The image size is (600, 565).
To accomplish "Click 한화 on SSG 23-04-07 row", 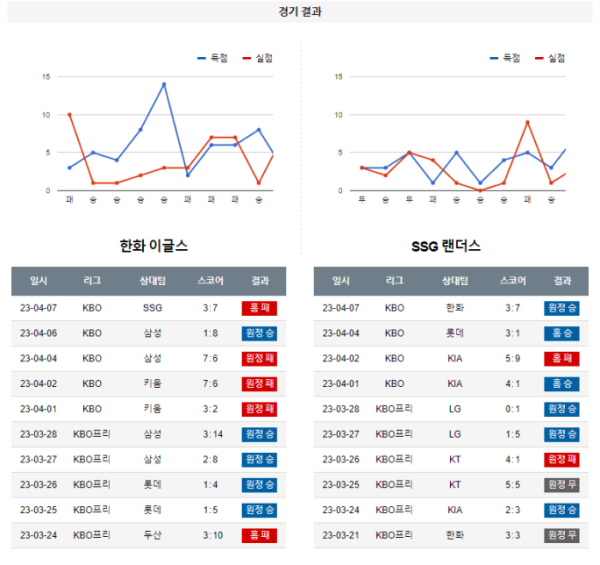I will click(455, 308).
